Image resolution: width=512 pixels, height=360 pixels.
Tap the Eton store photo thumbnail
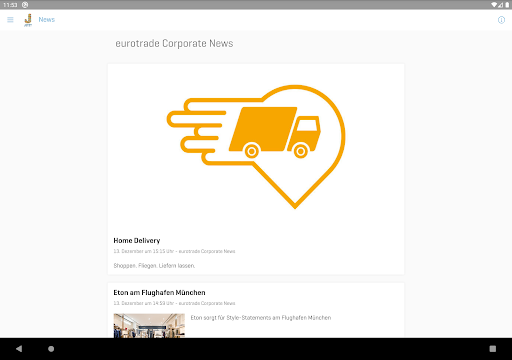click(149, 325)
